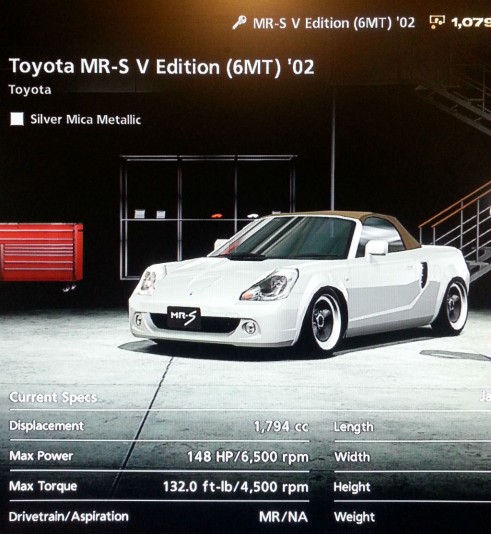Click the red tool chest
Viewport: 491px width, 534px height.
click(41, 252)
